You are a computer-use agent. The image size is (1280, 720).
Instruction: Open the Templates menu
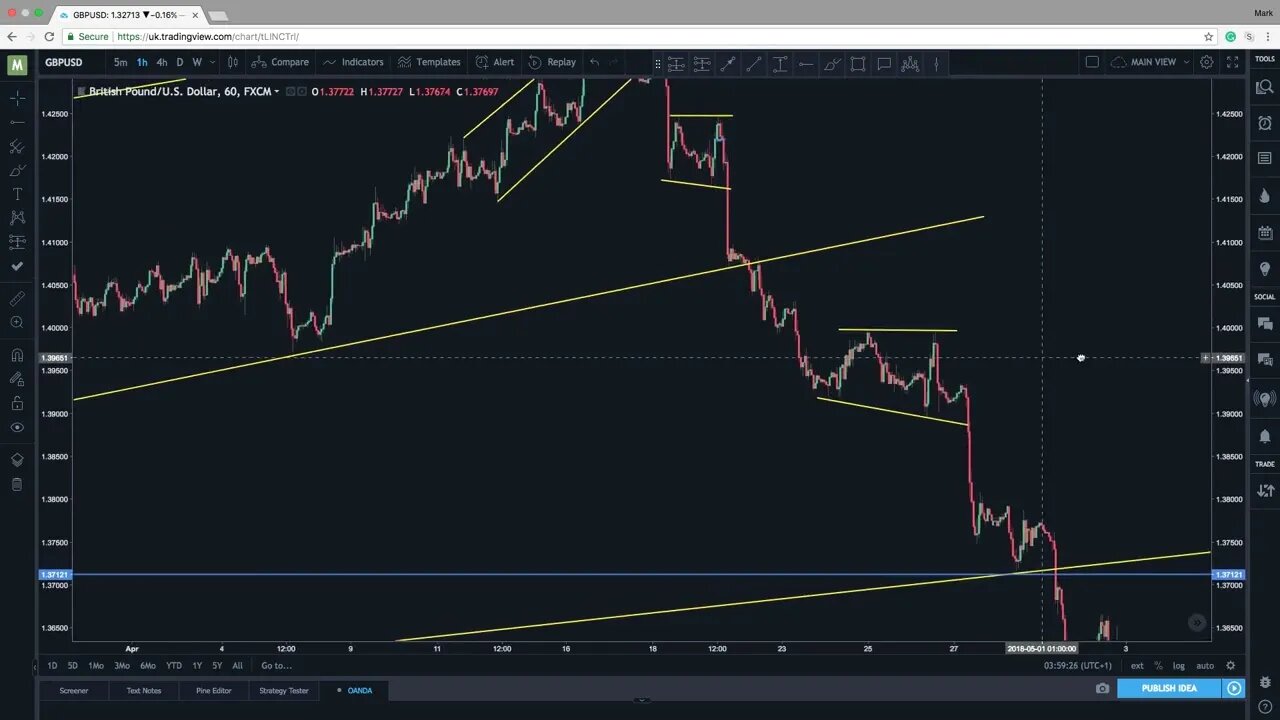pos(429,62)
